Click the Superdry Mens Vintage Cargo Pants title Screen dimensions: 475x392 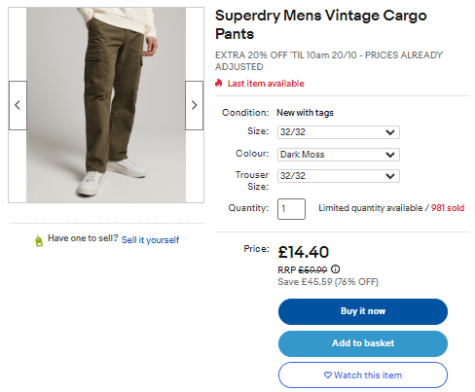pyautogui.click(x=321, y=25)
